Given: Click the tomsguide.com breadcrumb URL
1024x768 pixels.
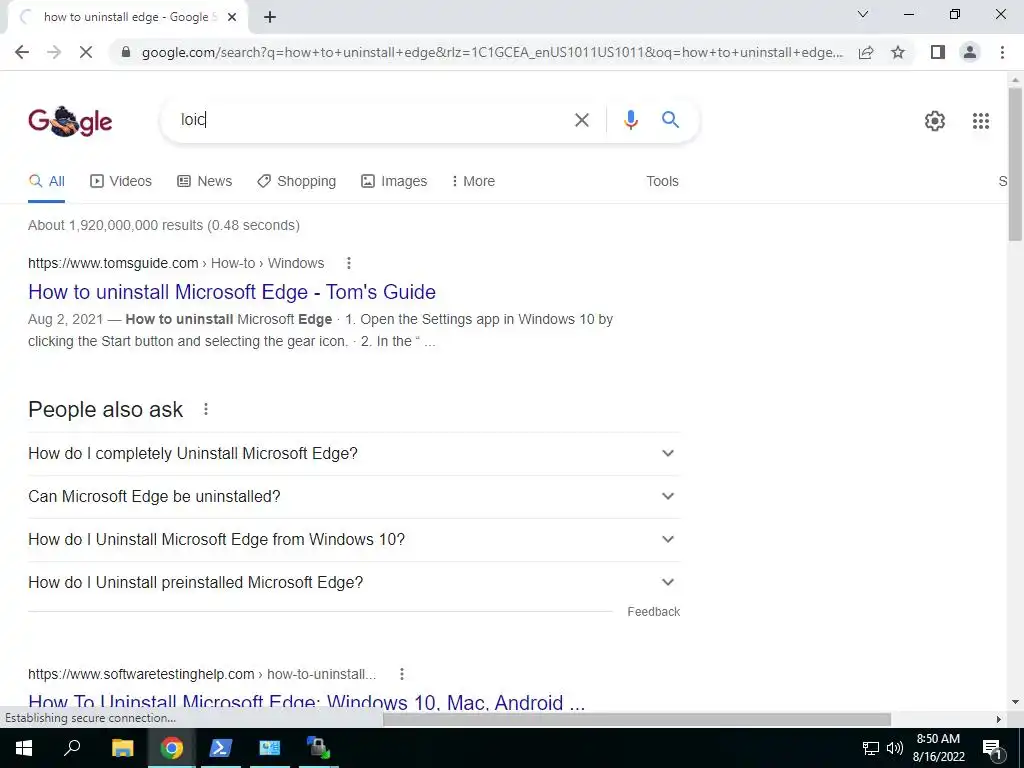Looking at the screenshot, I should pos(176,263).
